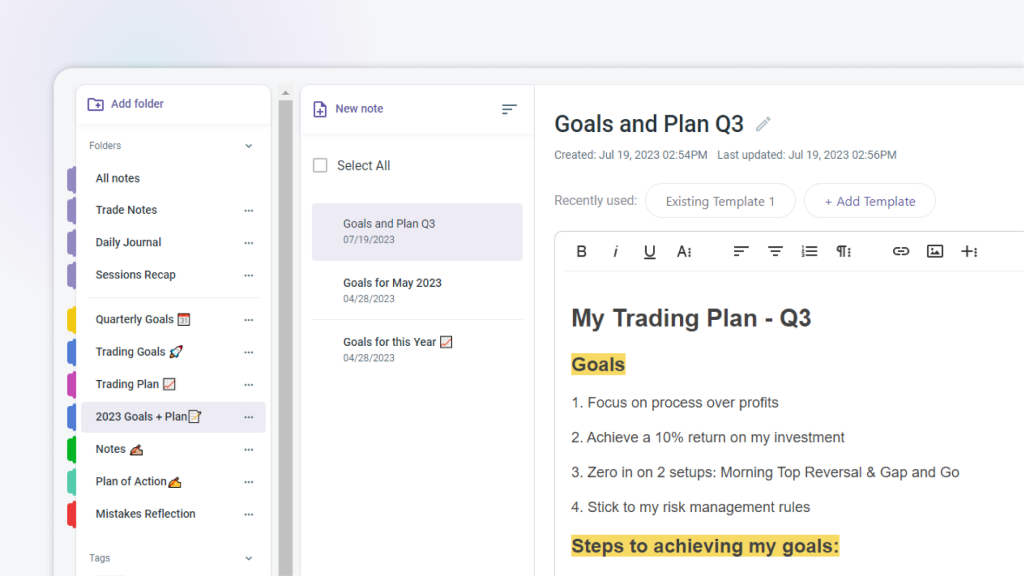Collapse the Folders section
The image size is (1024, 576).
click(x=249, y=146)
